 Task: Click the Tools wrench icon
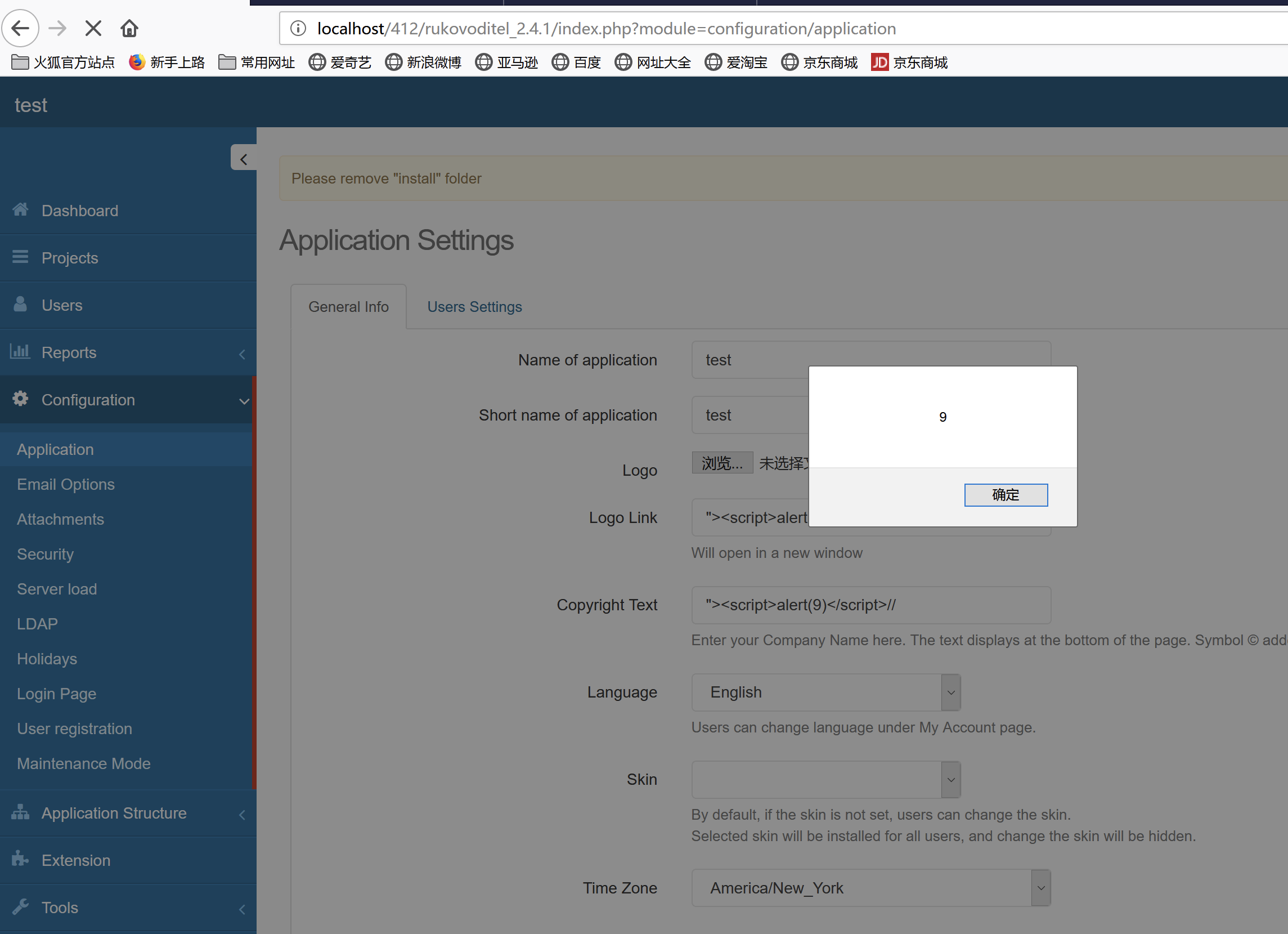tap(20, 906)
